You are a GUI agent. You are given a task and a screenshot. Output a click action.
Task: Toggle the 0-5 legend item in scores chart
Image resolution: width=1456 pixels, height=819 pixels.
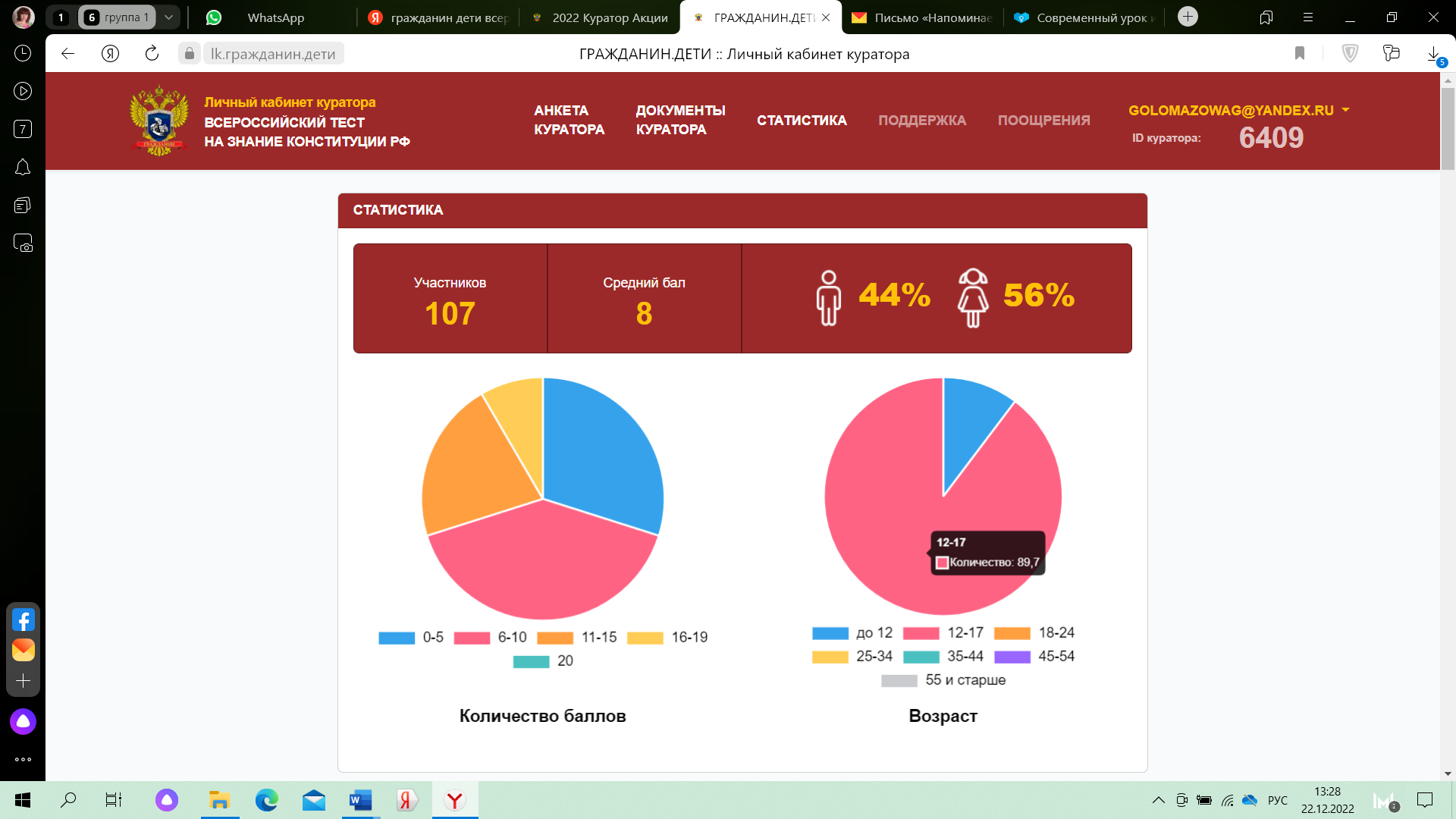412,638
